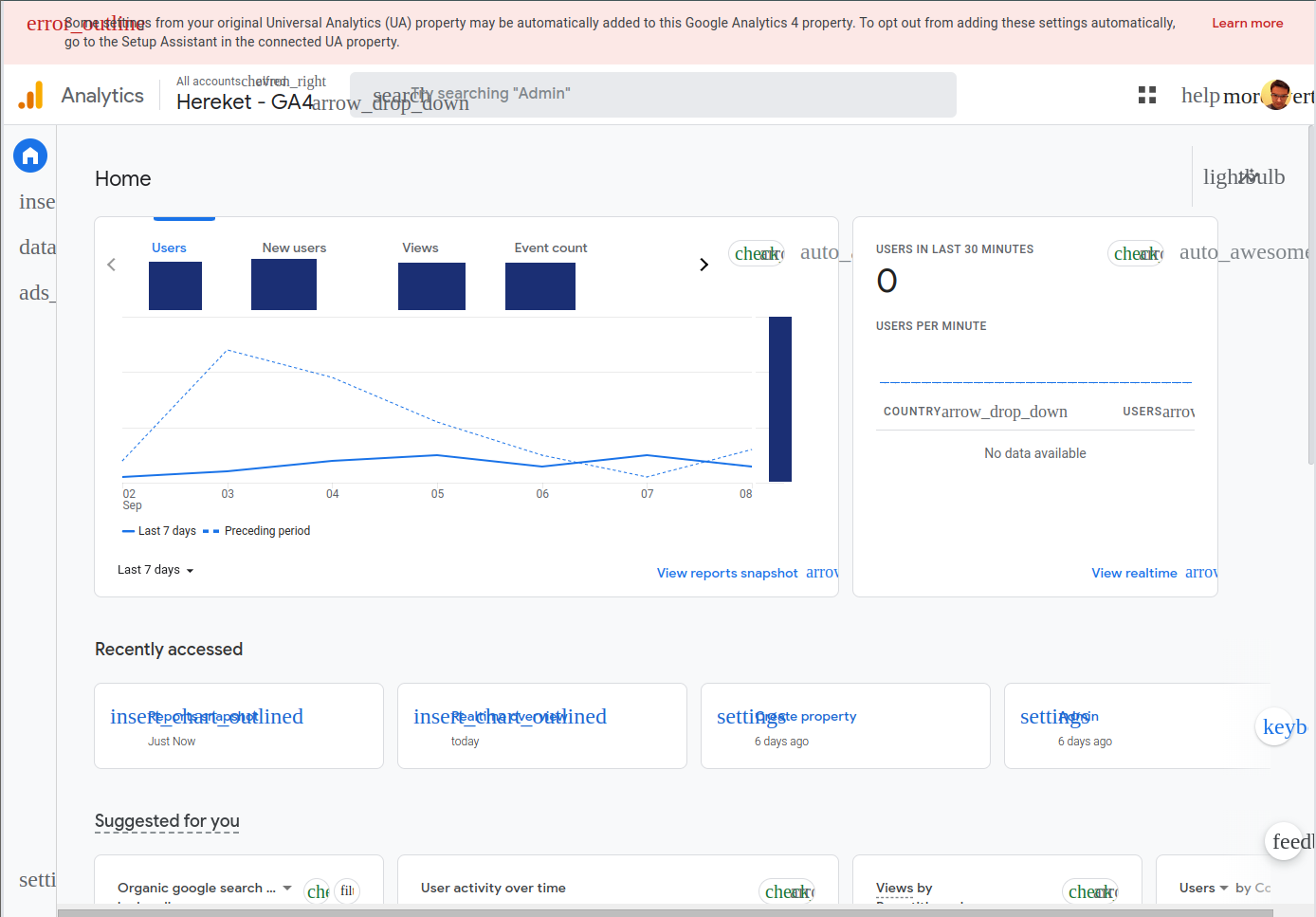Open the Admin recently accessed card
This screenshot has width=1316, height=917.
[x=1138, y=726]
